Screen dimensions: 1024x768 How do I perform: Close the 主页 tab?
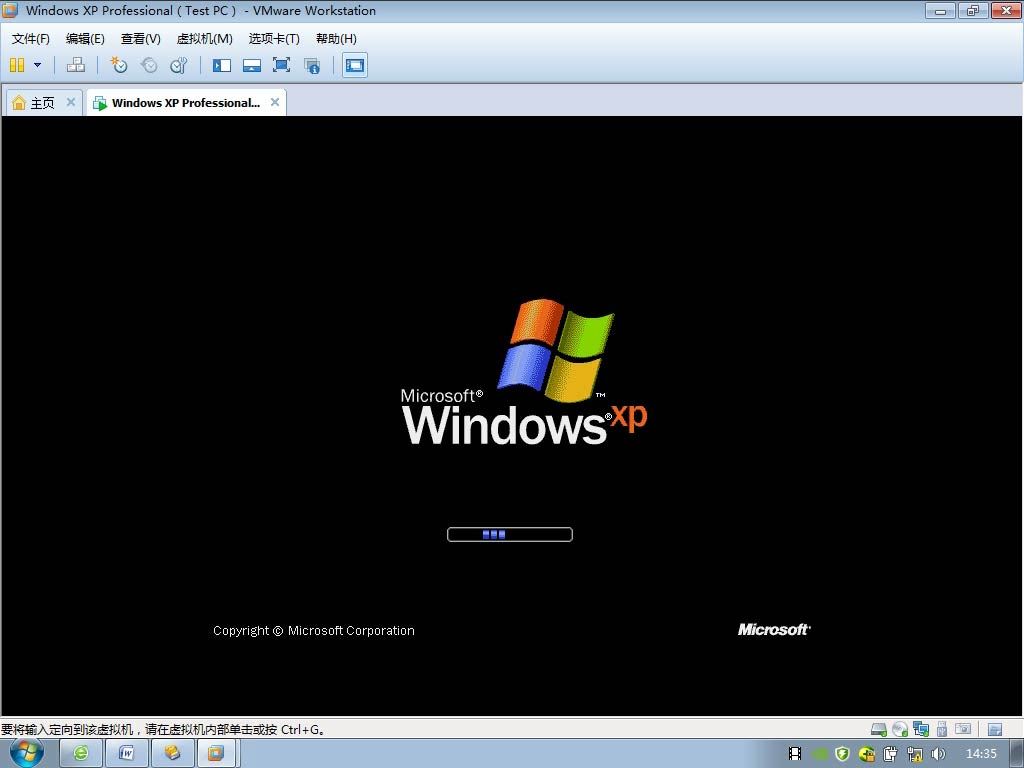coord(71,102)
